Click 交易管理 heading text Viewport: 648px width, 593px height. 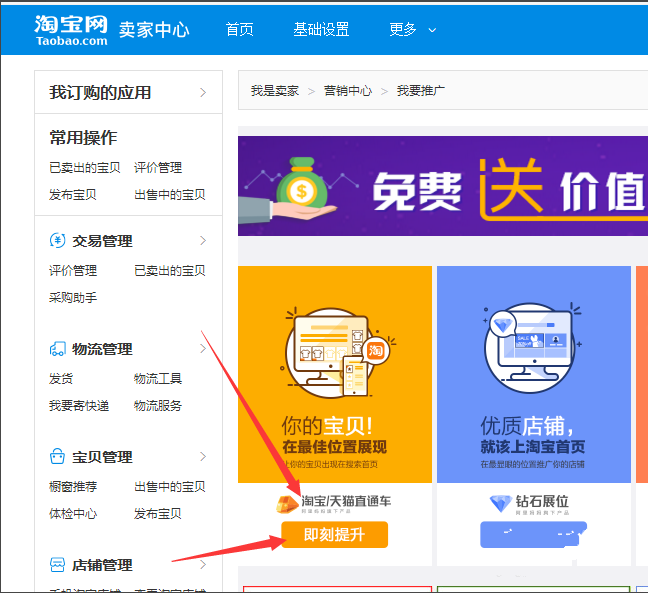click(x=102, y=241)
